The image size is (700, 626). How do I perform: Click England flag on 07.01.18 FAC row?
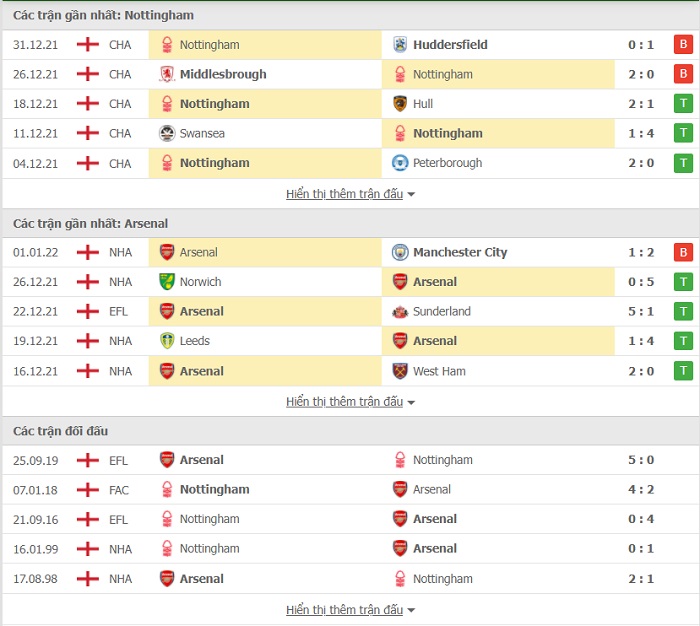point(88,489)
